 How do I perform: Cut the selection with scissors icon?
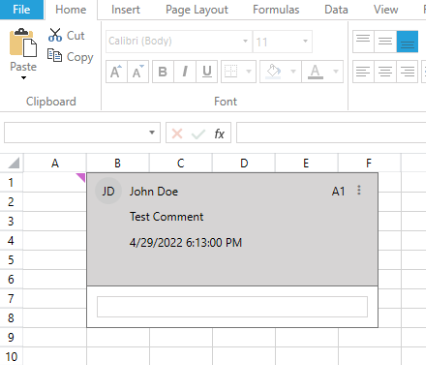55,35
